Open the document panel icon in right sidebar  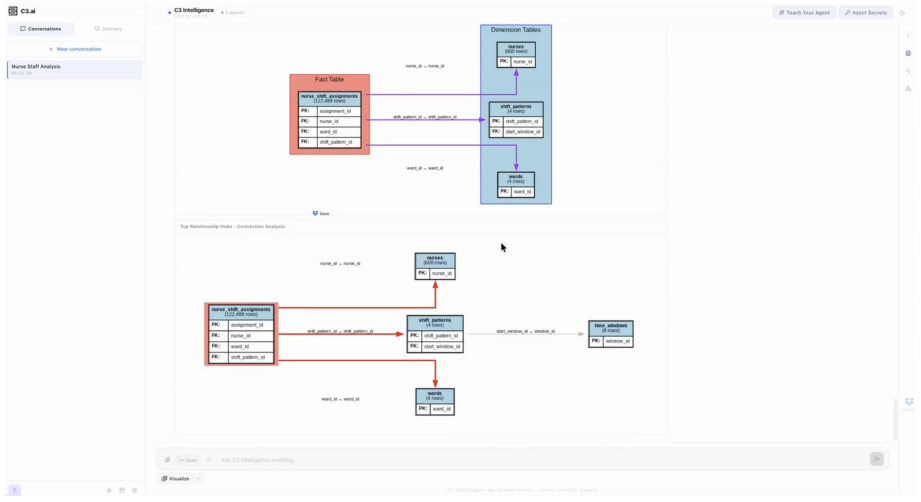(908, 53)
